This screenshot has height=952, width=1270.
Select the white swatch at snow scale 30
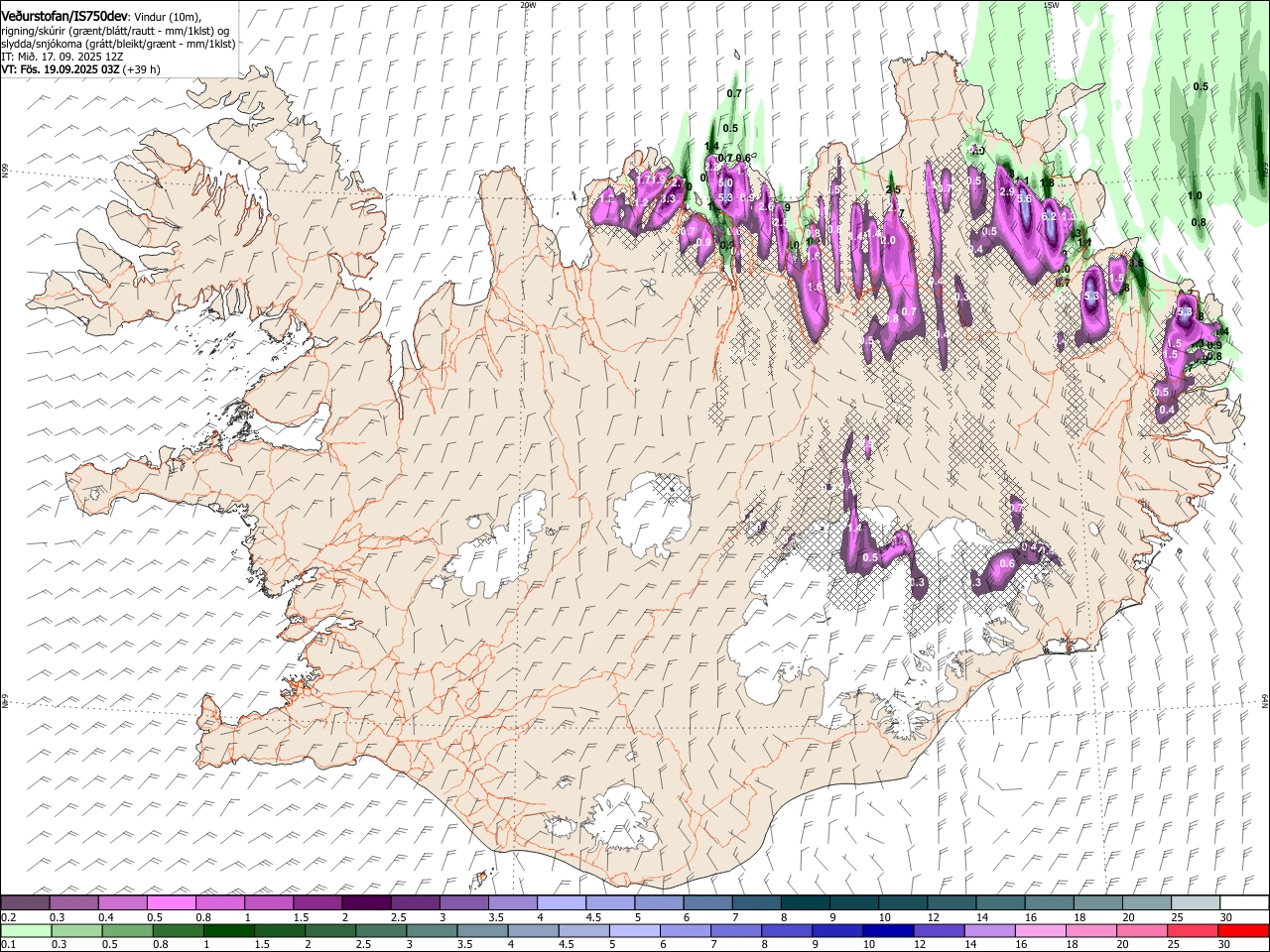(x=1243, y=902)
